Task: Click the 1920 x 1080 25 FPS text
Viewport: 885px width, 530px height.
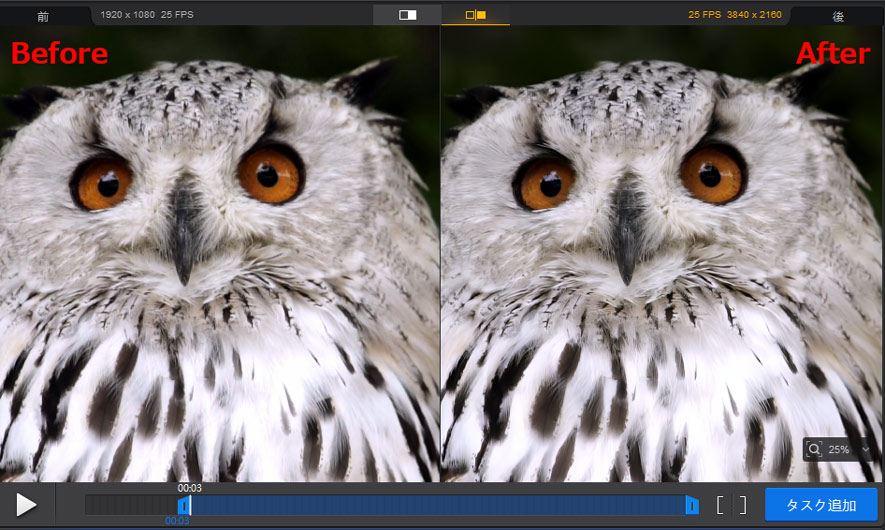Action: point(147,15)
